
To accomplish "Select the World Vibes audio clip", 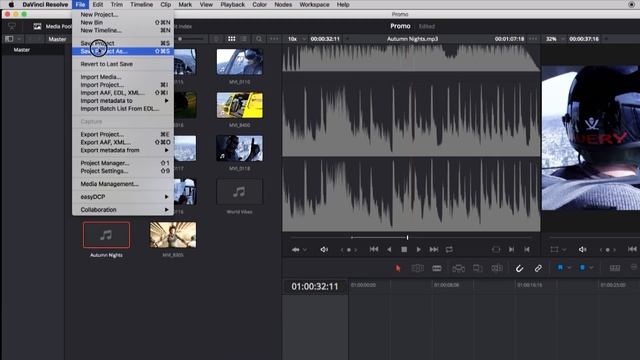I will 240,192.
